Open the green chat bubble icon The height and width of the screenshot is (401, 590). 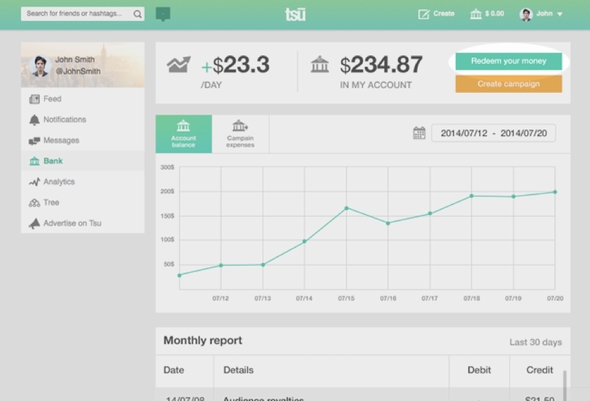[x=163, y=14]
